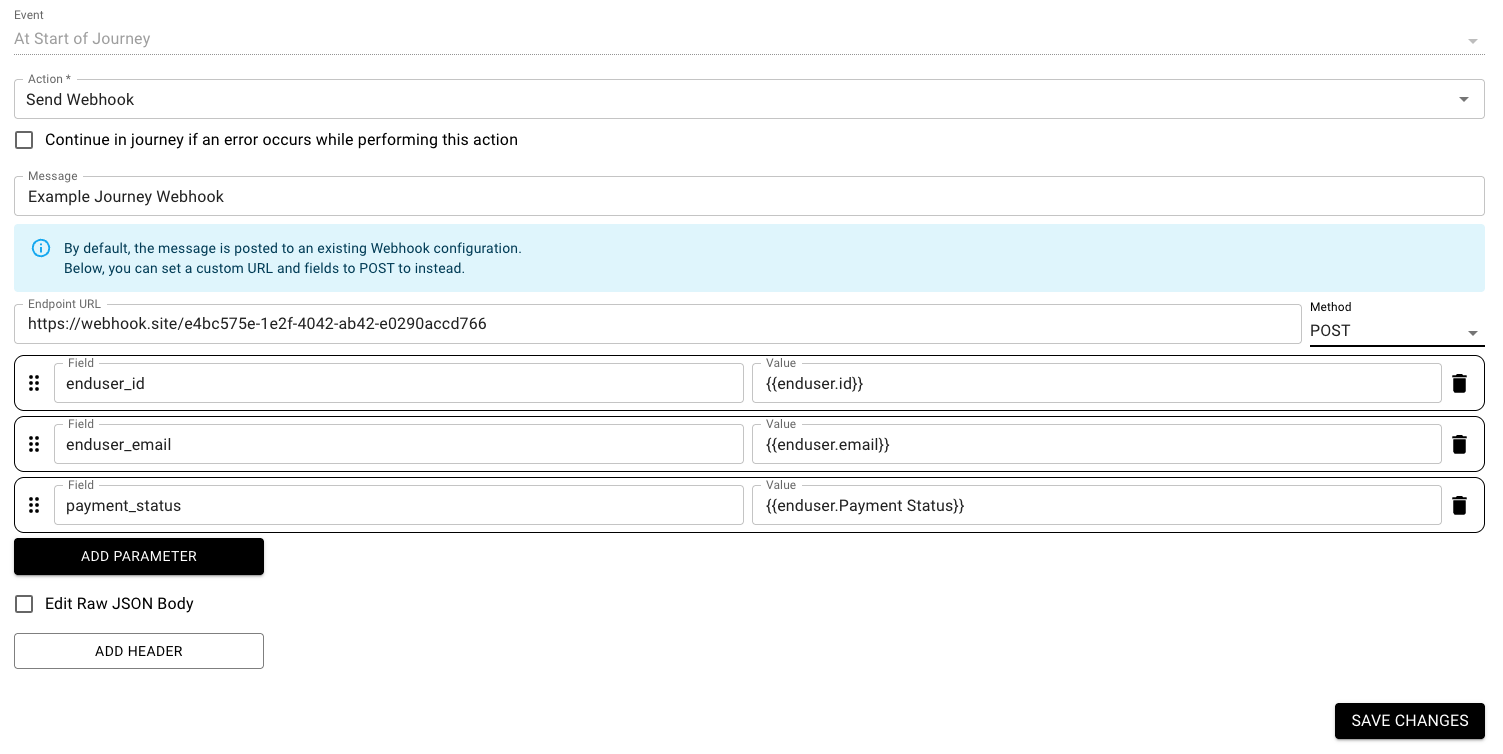
Task: Edit the {{enduser.email}} Value input
Action: click(x=1097, y=444)
